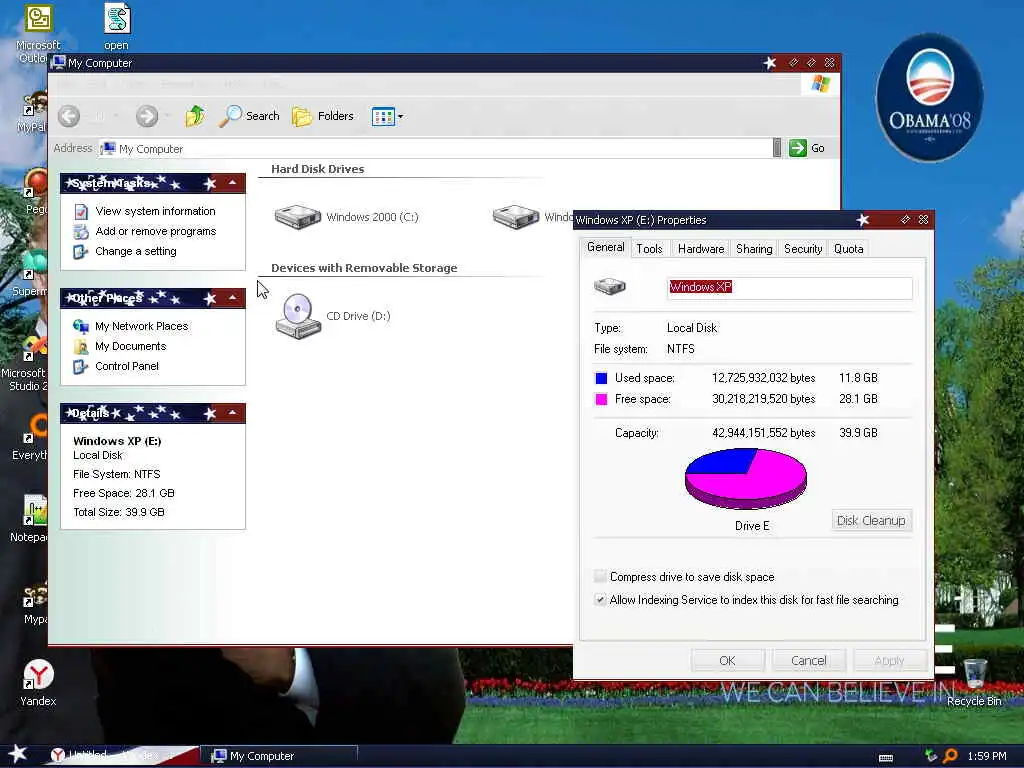Click the star button in Properties title bar
This screenshot has width=1024, height=768.
(863, 220)
